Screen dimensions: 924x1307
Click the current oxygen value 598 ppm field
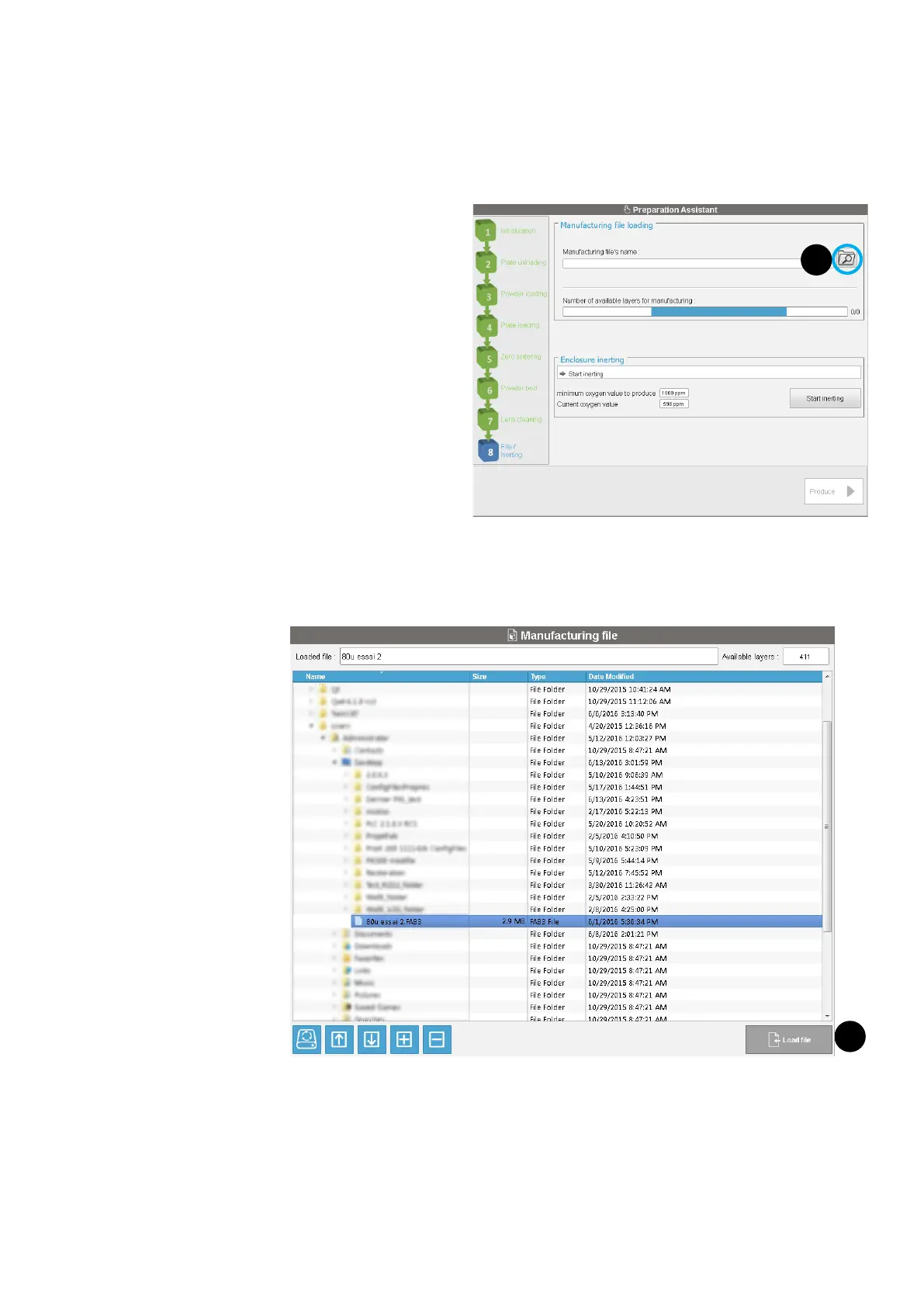pyautogui.click(x=673, y=404)
